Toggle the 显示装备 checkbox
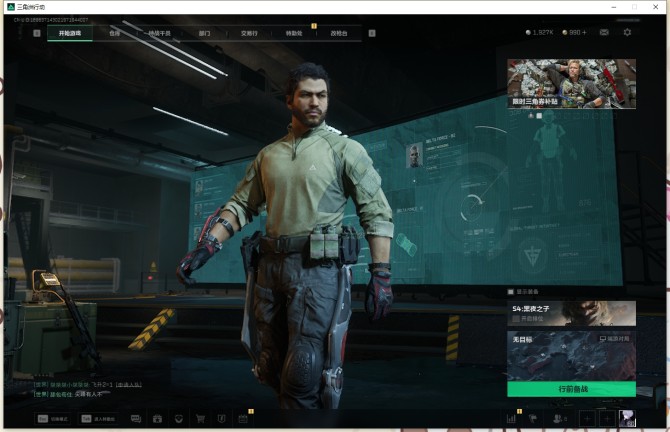 click(x=511, y=292)
